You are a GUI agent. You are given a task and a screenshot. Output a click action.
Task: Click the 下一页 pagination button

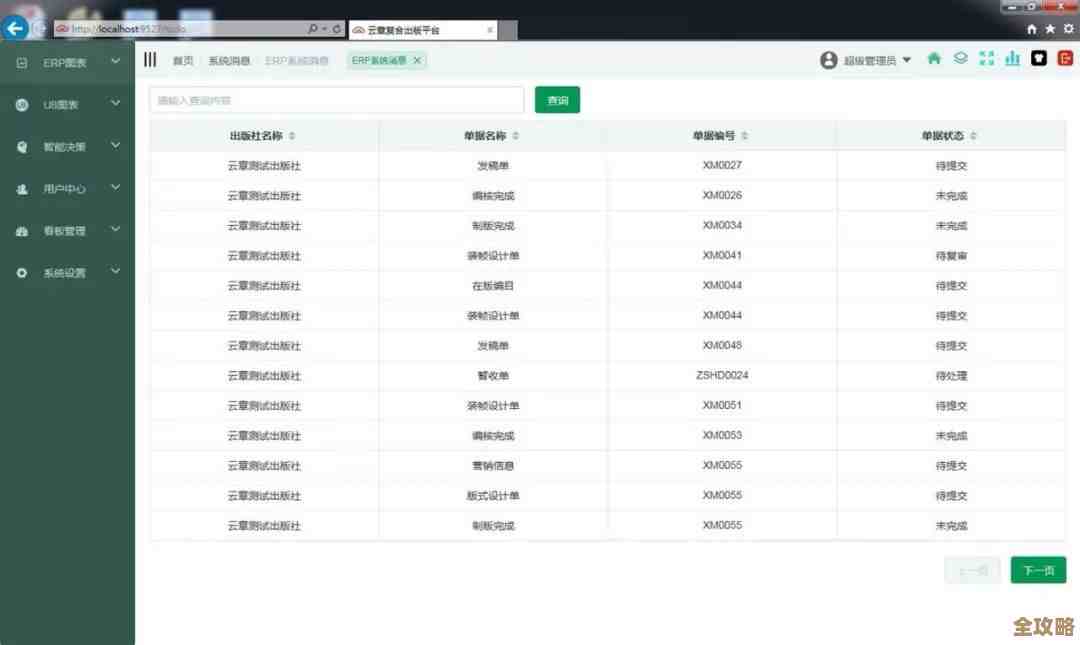1037,570
